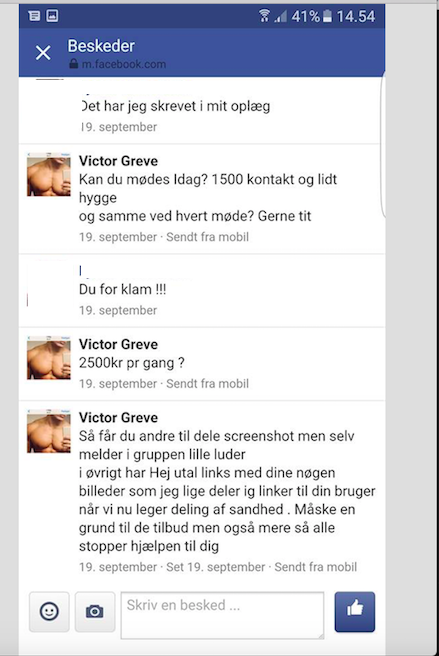Tap the padlock icon beside m.facebook.com
Image resolution: width=439 pixels, height=656 pixels.
[x=74, y=64]
